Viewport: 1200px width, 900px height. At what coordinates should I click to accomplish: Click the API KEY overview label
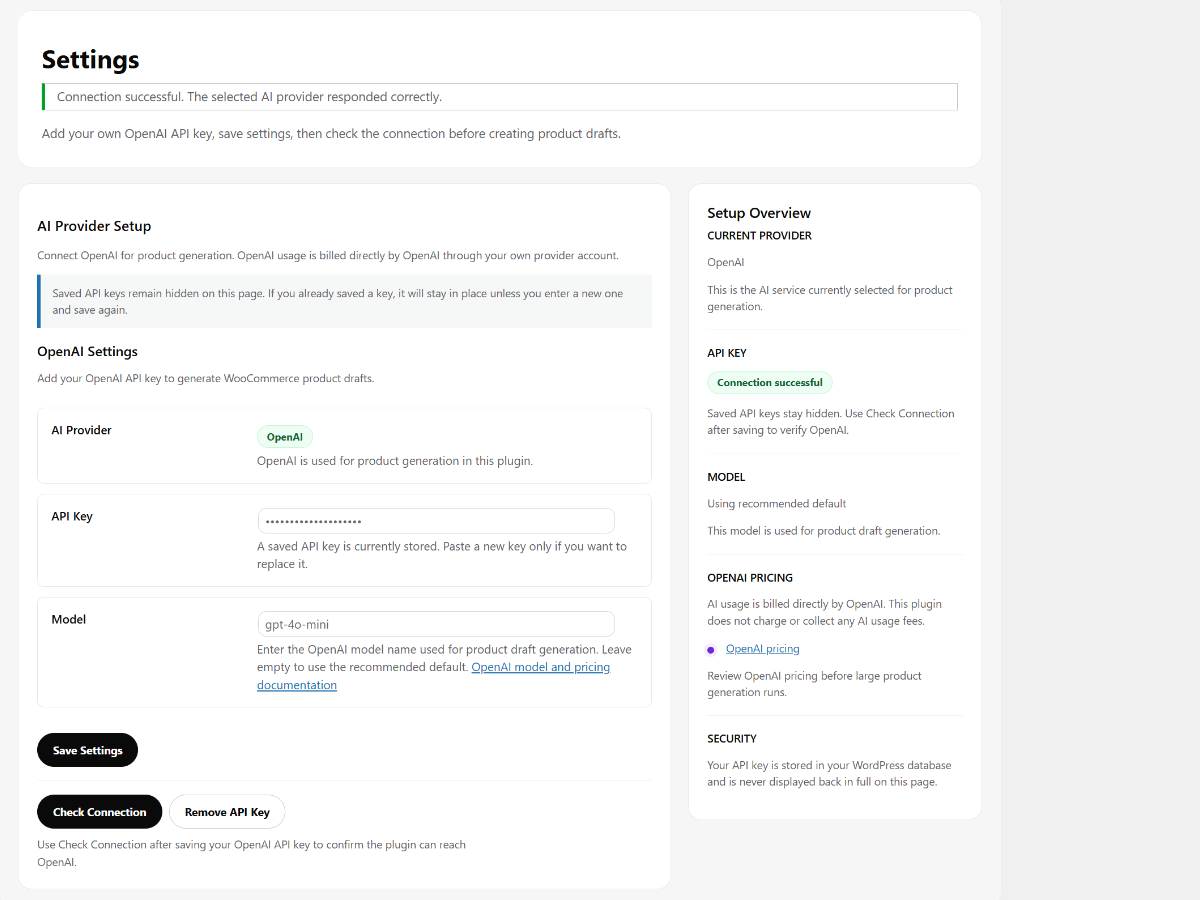(727, 353)
